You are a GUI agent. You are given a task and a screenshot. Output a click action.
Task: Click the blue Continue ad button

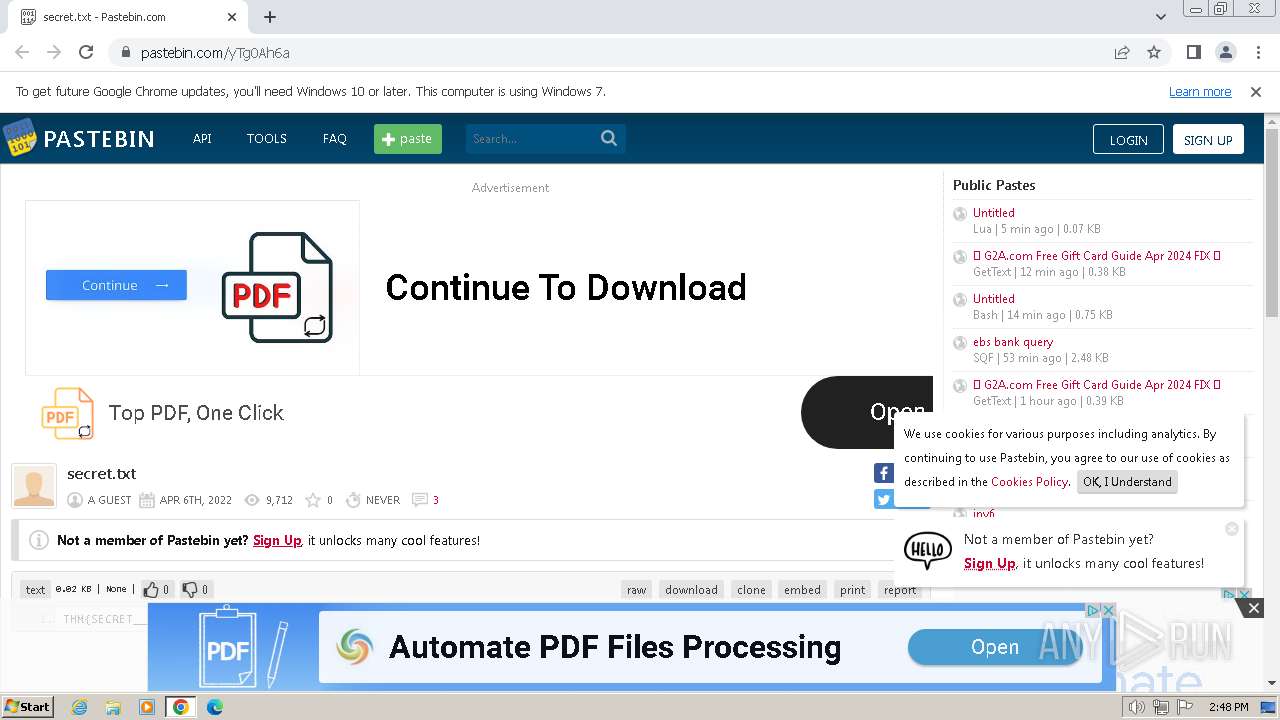pos(116,285)
